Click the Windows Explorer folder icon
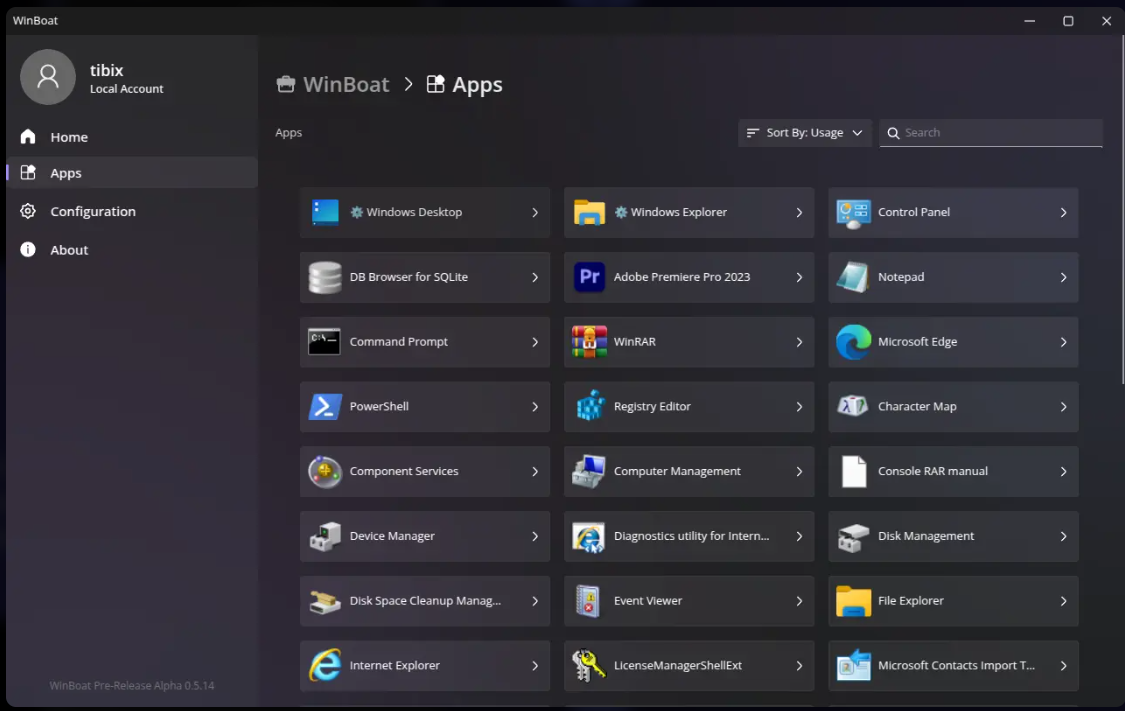Image resolution: width=1125 pixels, height=711 pixels. [589, 212]
